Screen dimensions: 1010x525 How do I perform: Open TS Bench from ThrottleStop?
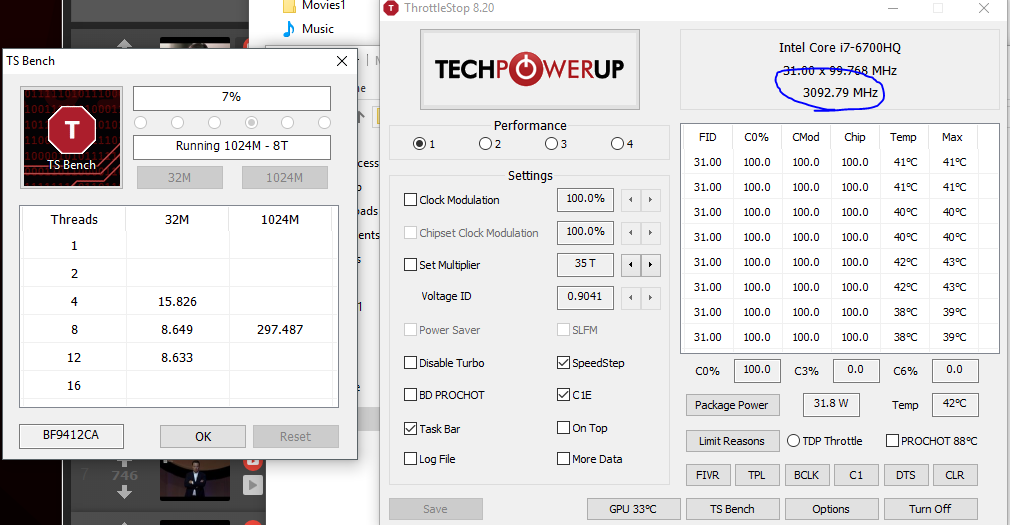[732, 509]
